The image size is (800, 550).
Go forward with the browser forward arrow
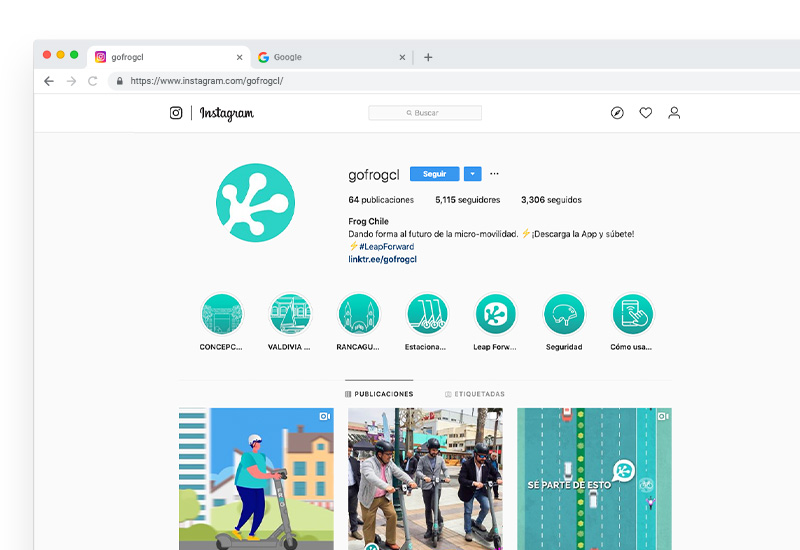[x=71, y=81]
